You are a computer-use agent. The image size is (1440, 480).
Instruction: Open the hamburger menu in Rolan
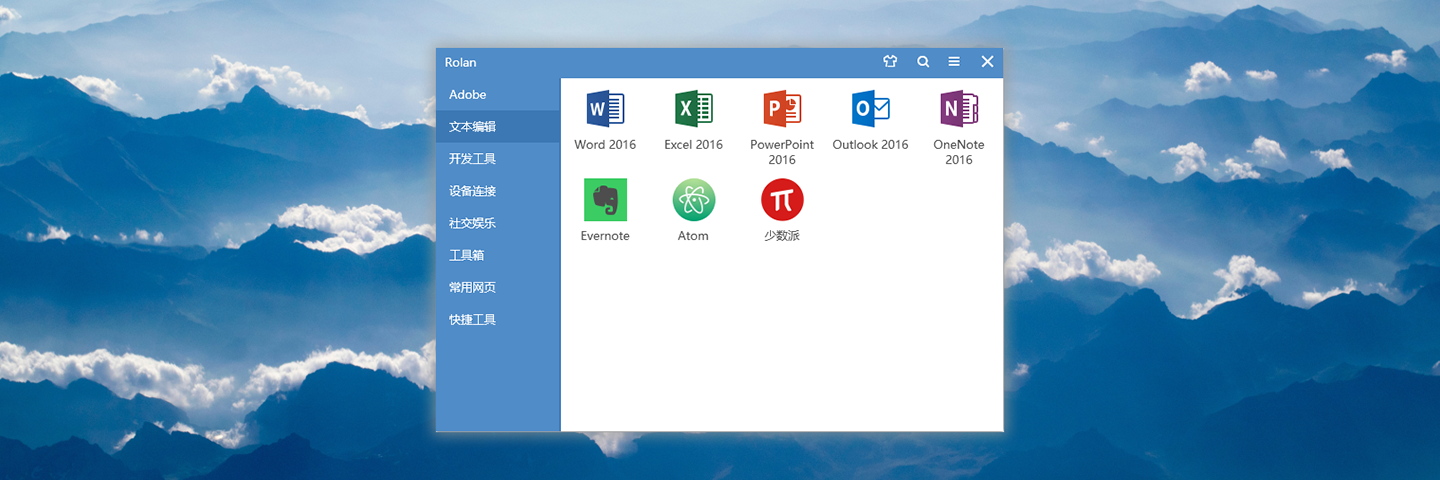[954, 62]
